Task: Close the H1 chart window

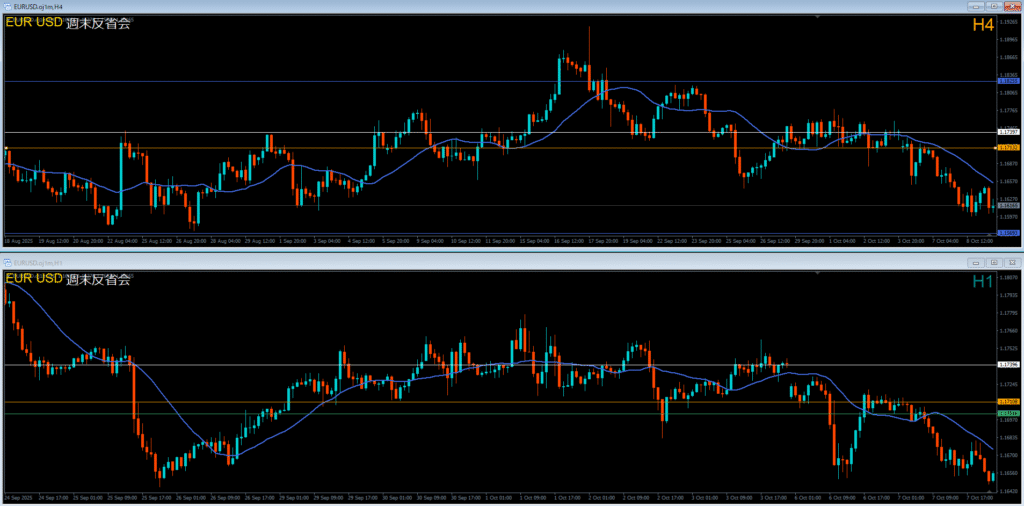Action: 1010,262
